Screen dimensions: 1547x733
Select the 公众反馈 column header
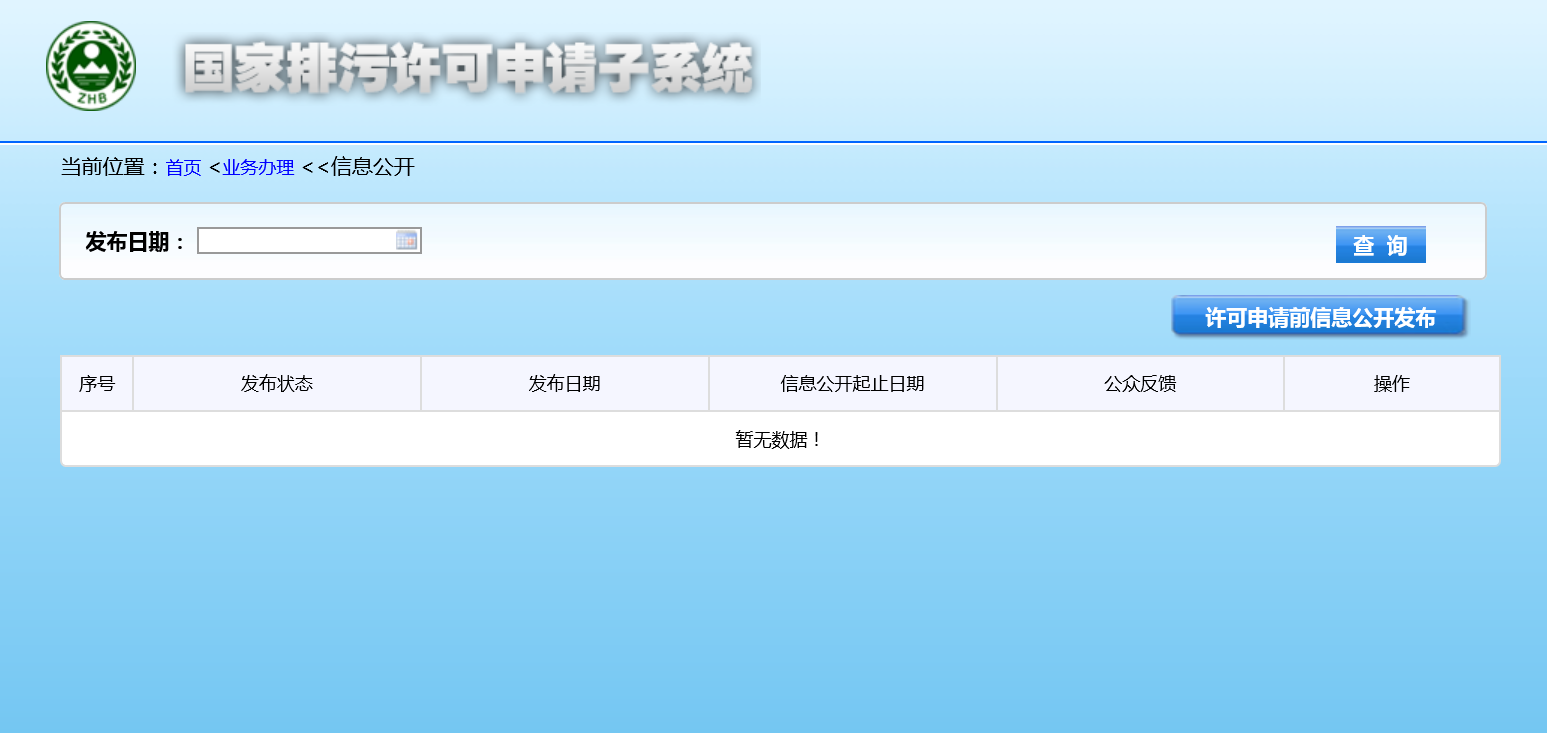[x=1140, y=384]
